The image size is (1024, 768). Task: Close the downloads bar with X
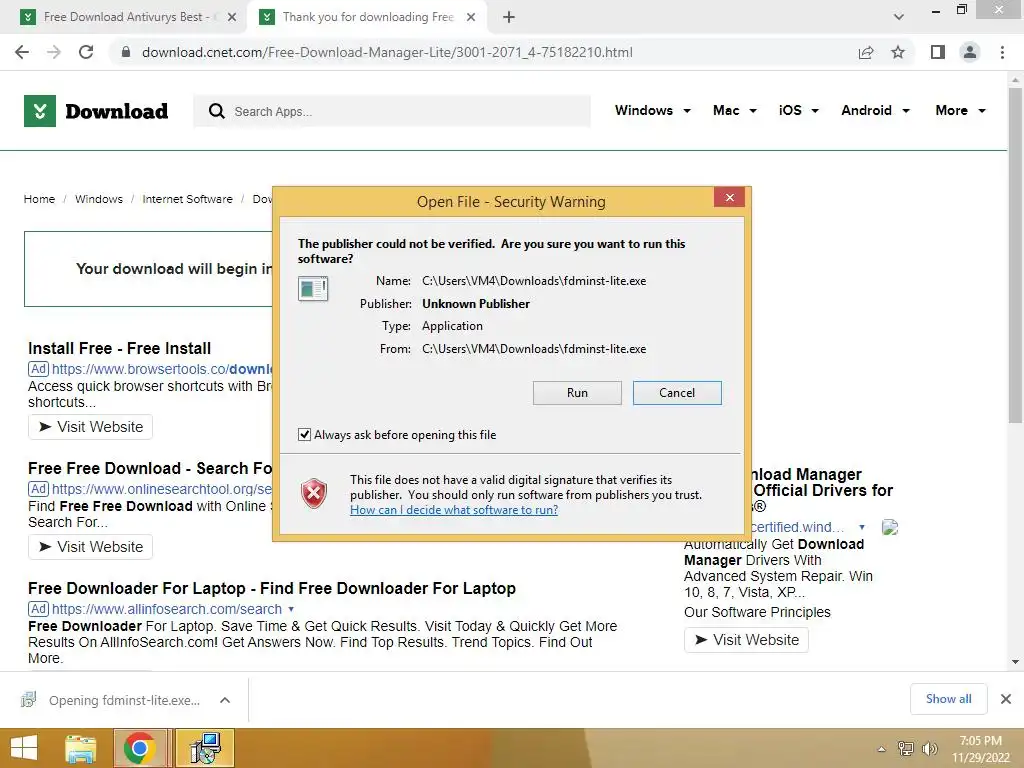(1006, 699)
